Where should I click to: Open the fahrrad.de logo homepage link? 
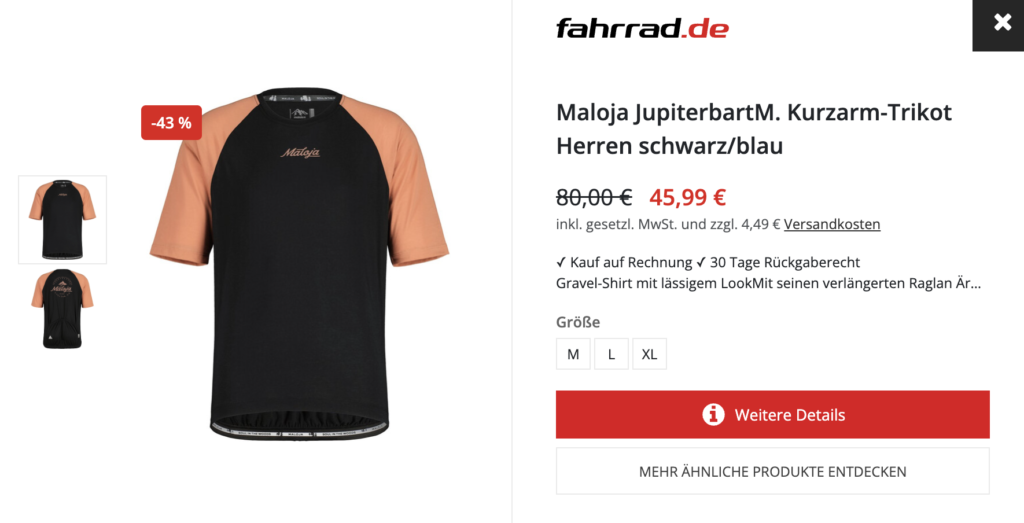click(x=642, y=28)
